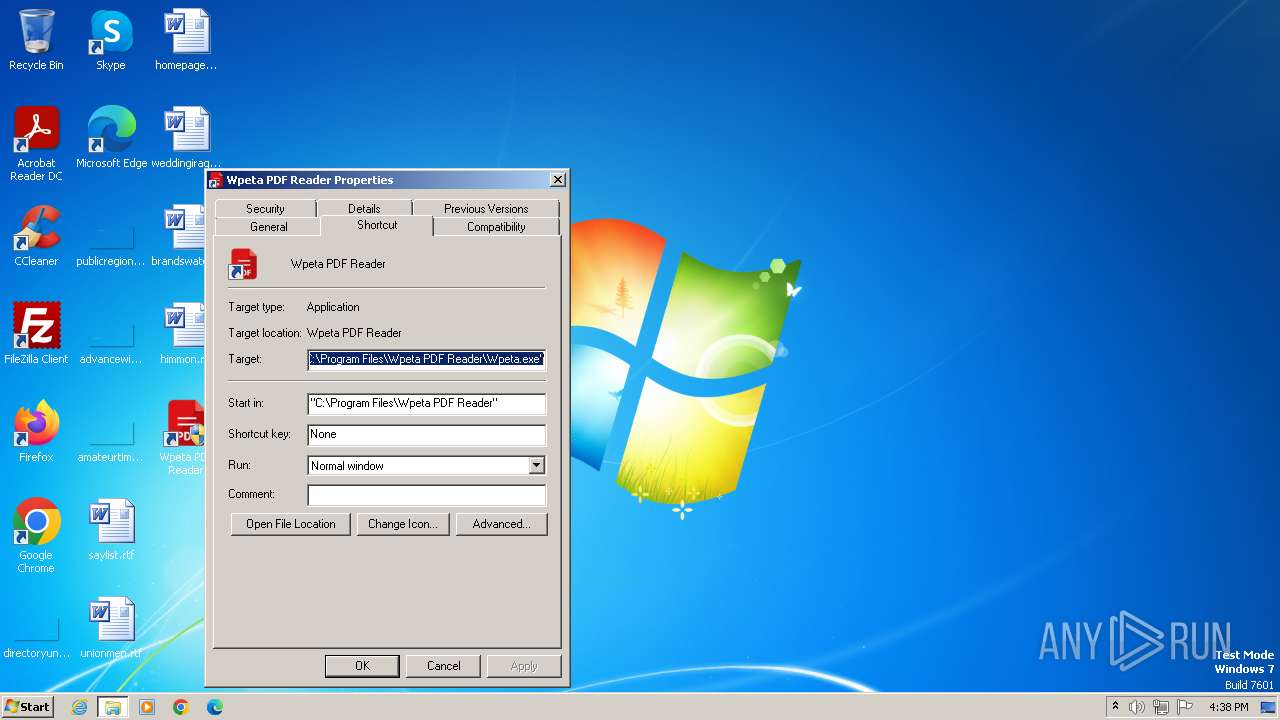This screenshot has width=1280, height=720.
Task: Open the Advanced shortcut settings
Action: 502,524
